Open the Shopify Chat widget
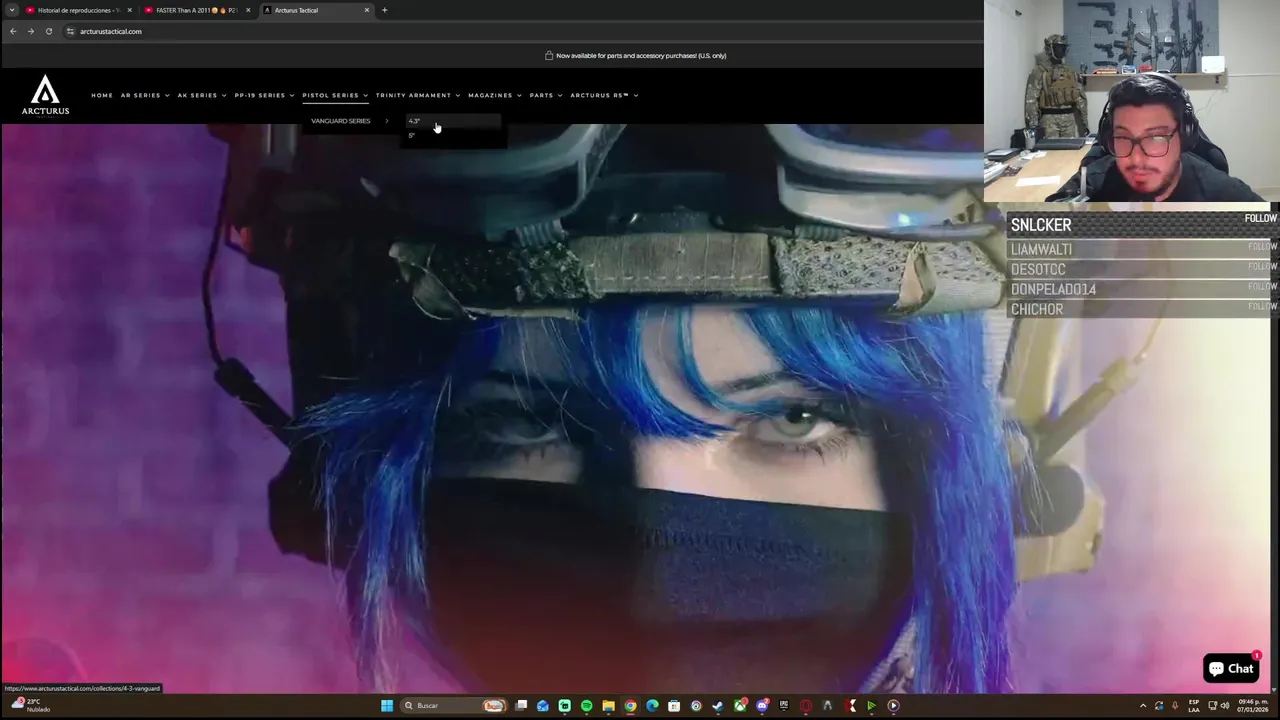This screenshot has width=1280, height=720. [1231, 668]
